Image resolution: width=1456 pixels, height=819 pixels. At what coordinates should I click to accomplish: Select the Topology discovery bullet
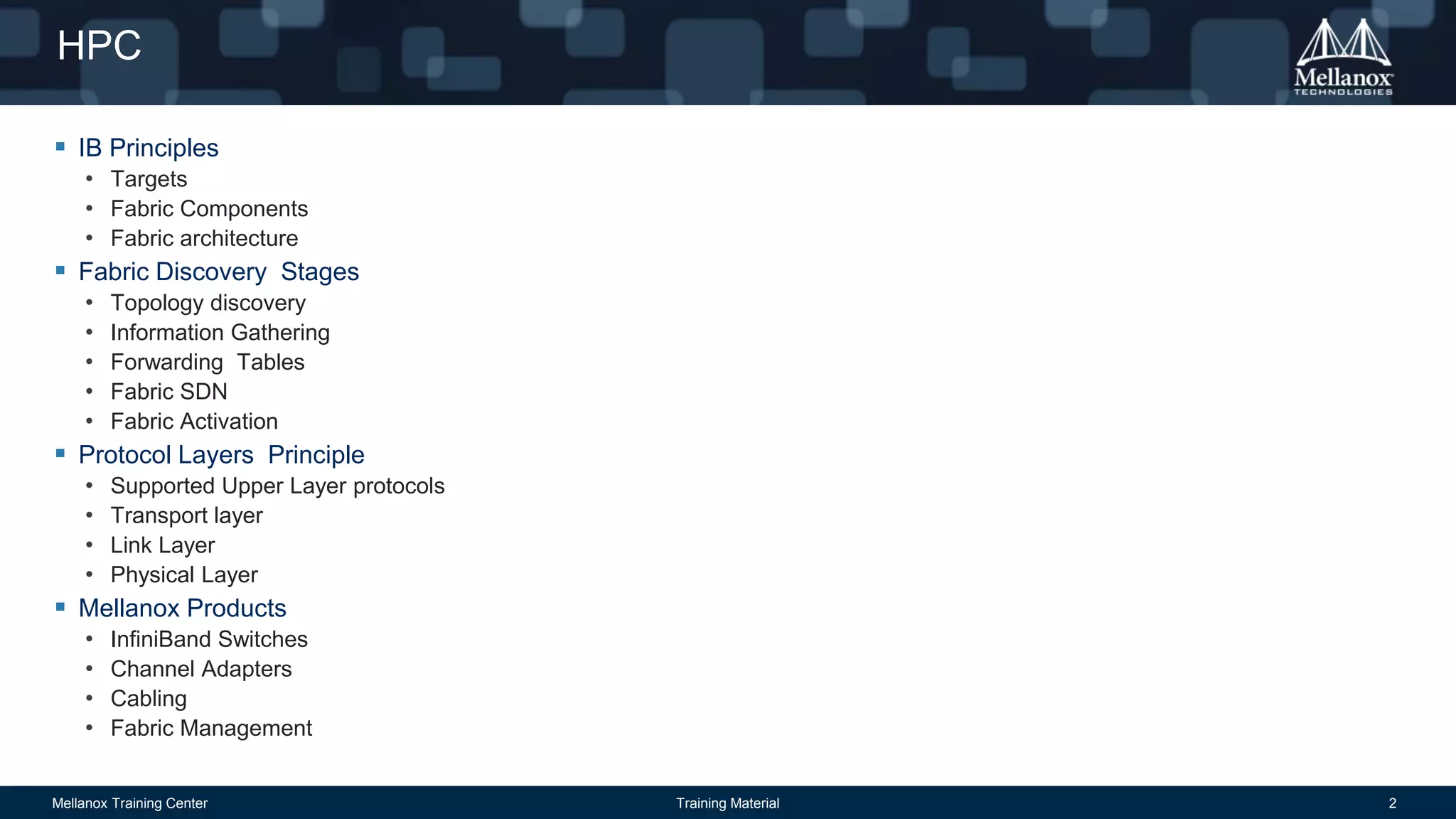coord(208,303)
